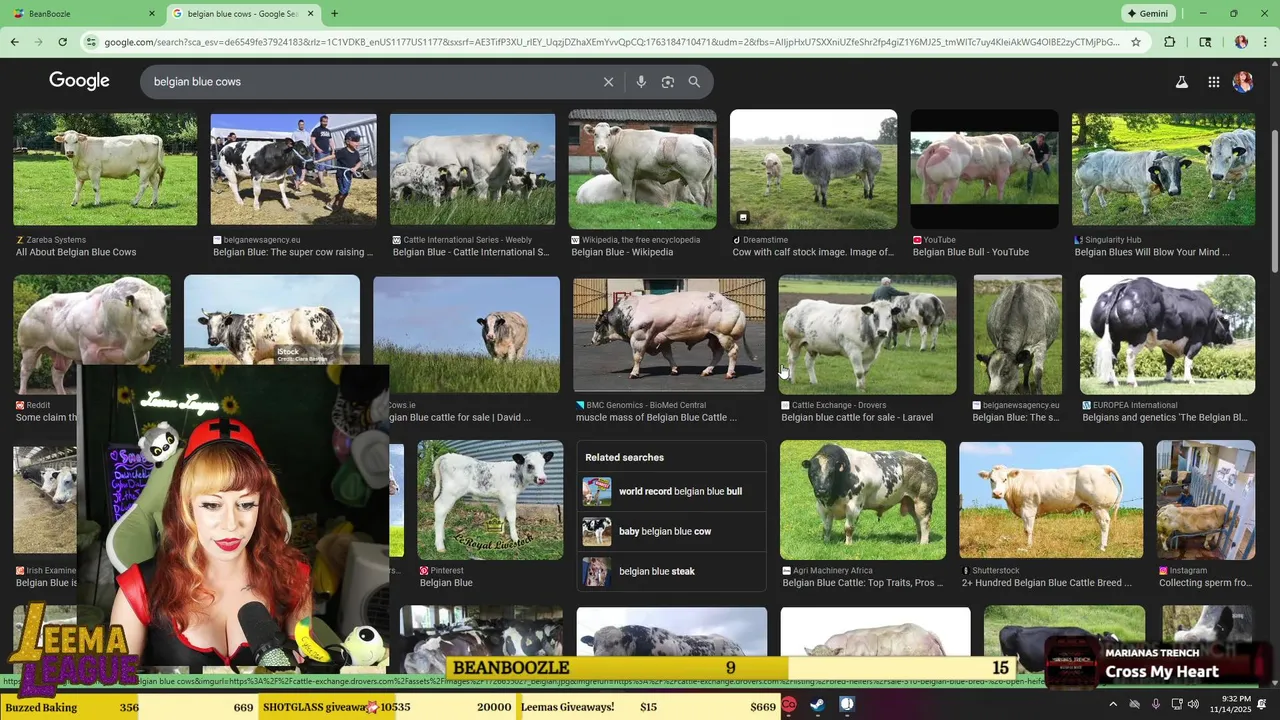1280x720 pixels.
Task: Open EUROPEA International black bull image
Action: coord(1167,335)
